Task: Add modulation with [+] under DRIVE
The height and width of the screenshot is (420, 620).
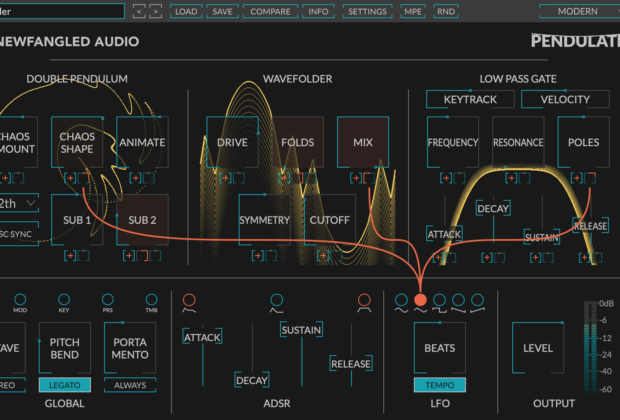Action: (x=226, y=178)
